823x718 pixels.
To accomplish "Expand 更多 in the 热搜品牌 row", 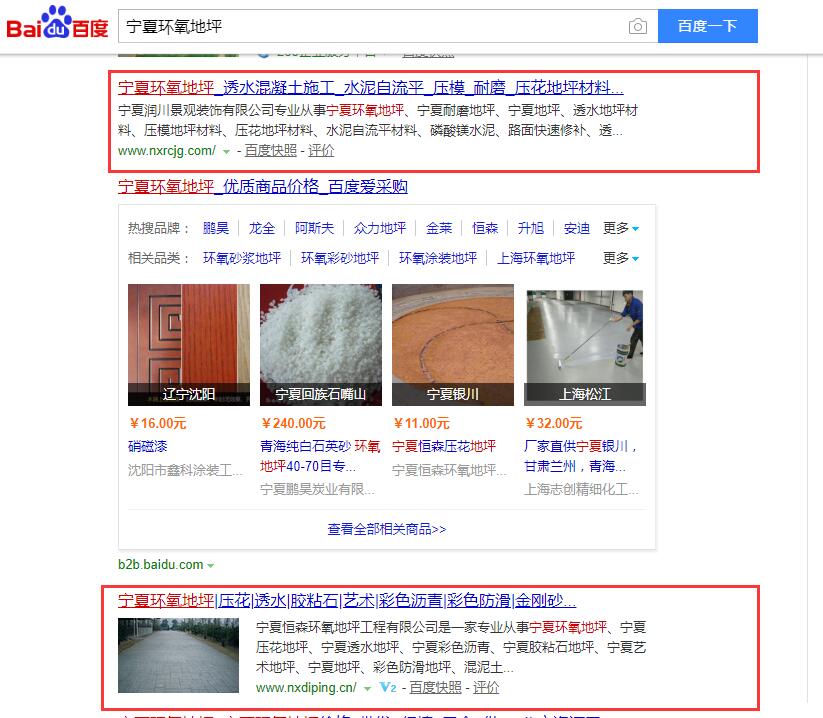I will point(621,228).
